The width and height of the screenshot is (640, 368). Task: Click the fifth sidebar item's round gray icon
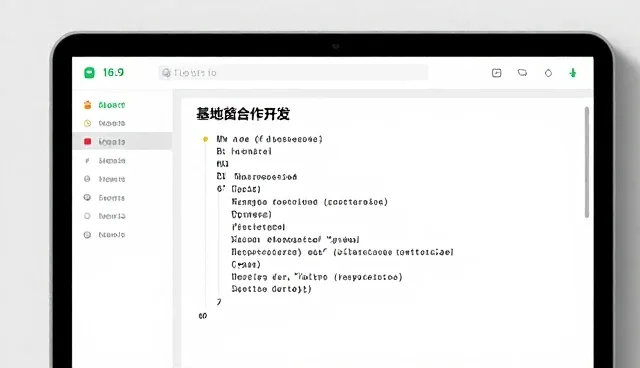87,179
